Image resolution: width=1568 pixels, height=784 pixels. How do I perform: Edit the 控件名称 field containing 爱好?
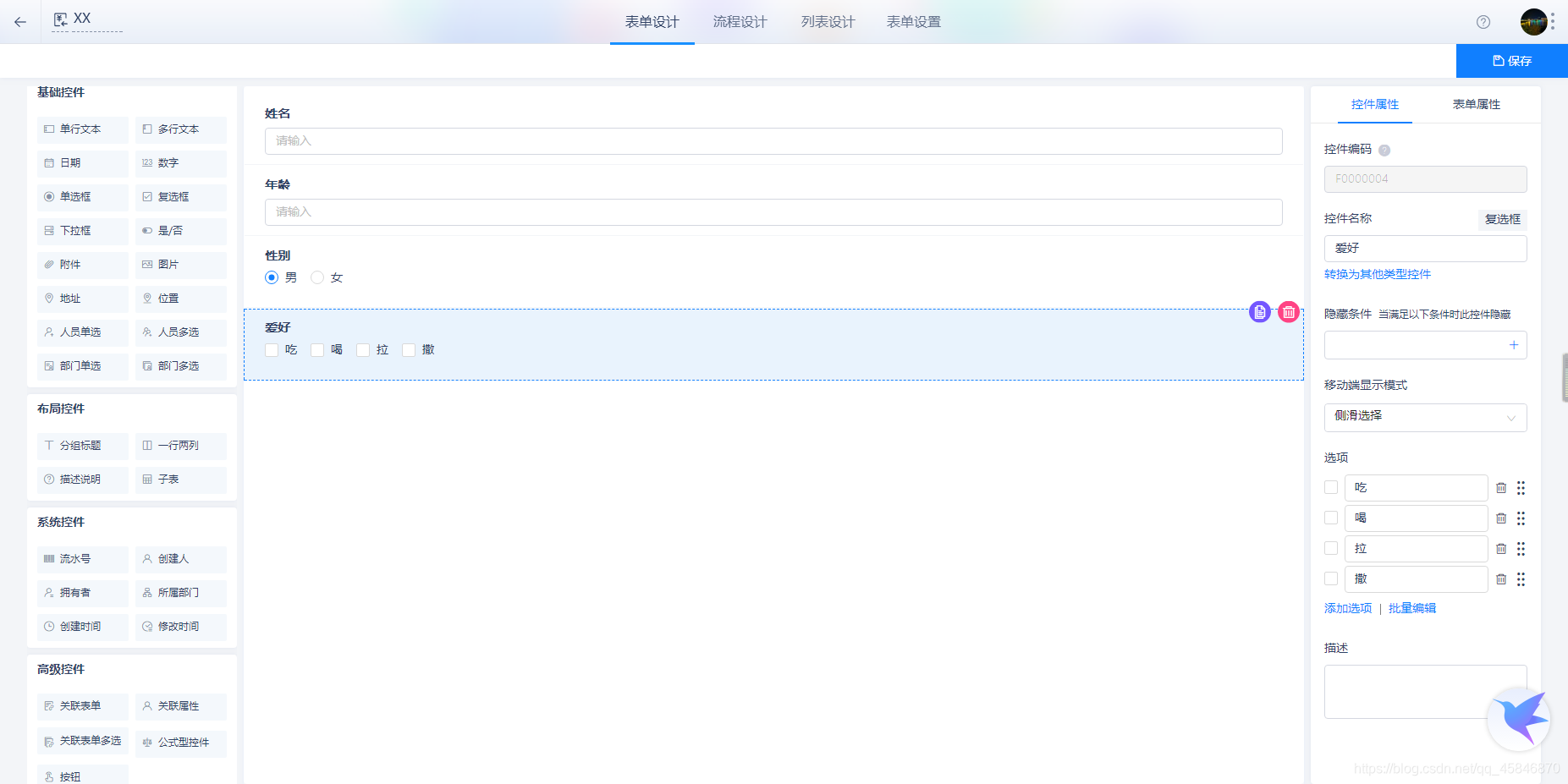click(1426, 249)
